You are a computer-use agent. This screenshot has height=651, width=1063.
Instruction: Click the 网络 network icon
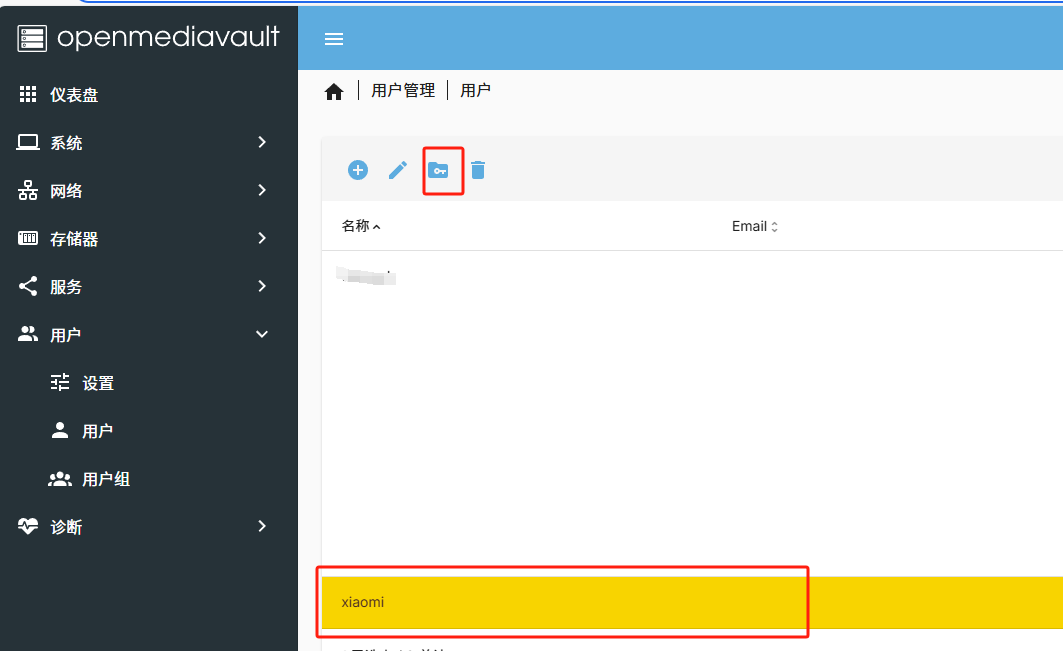point(28,191)
